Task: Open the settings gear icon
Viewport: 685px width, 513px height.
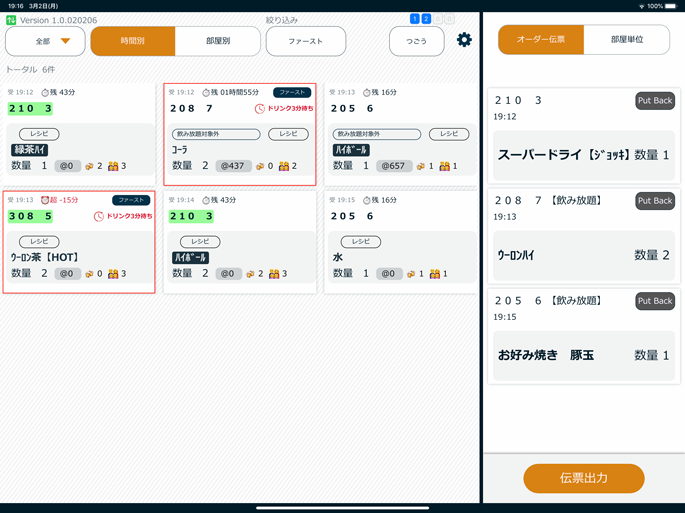Action: tap(464, 40)
